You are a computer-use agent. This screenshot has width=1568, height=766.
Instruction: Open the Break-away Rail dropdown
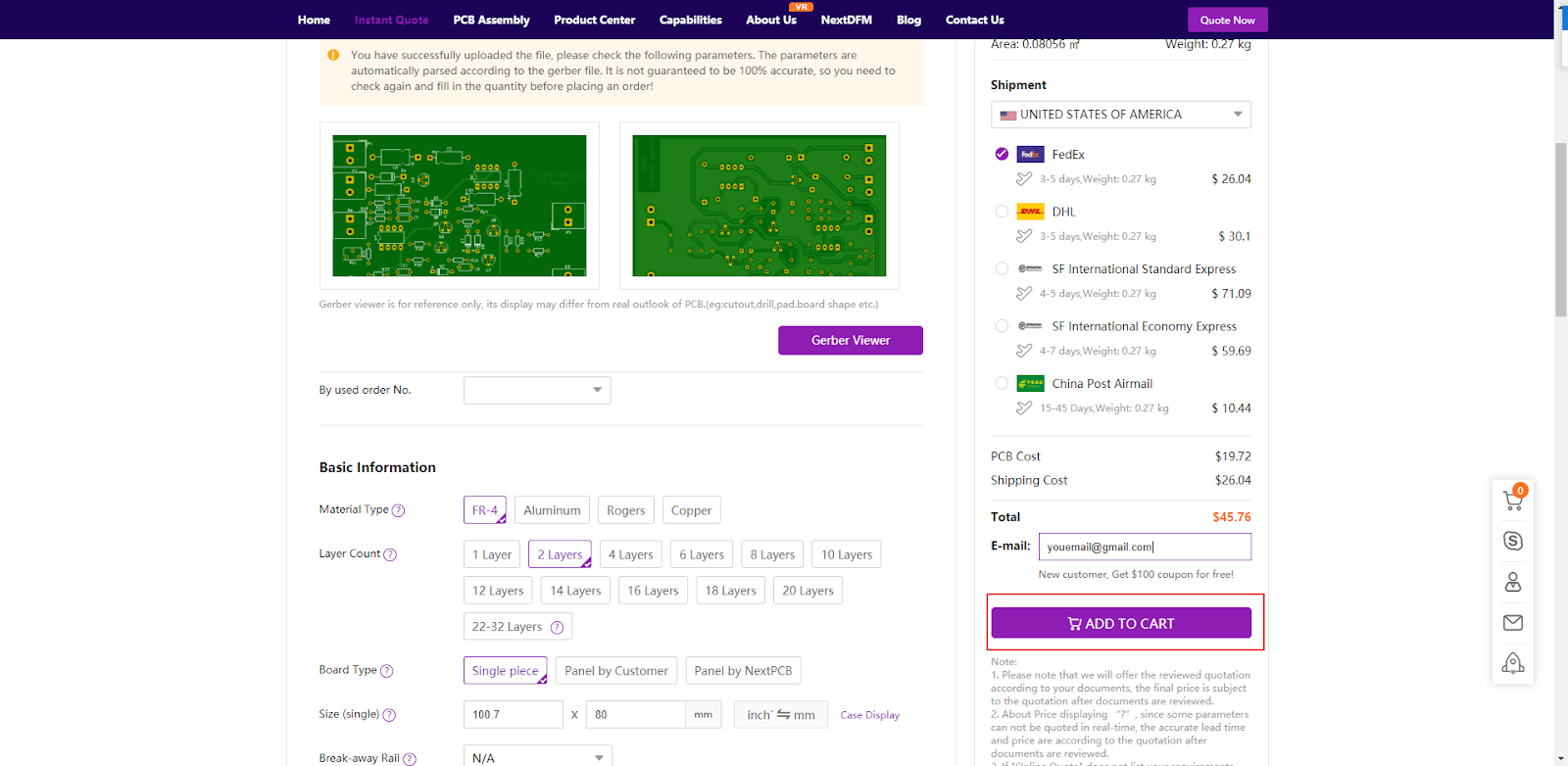537,757
